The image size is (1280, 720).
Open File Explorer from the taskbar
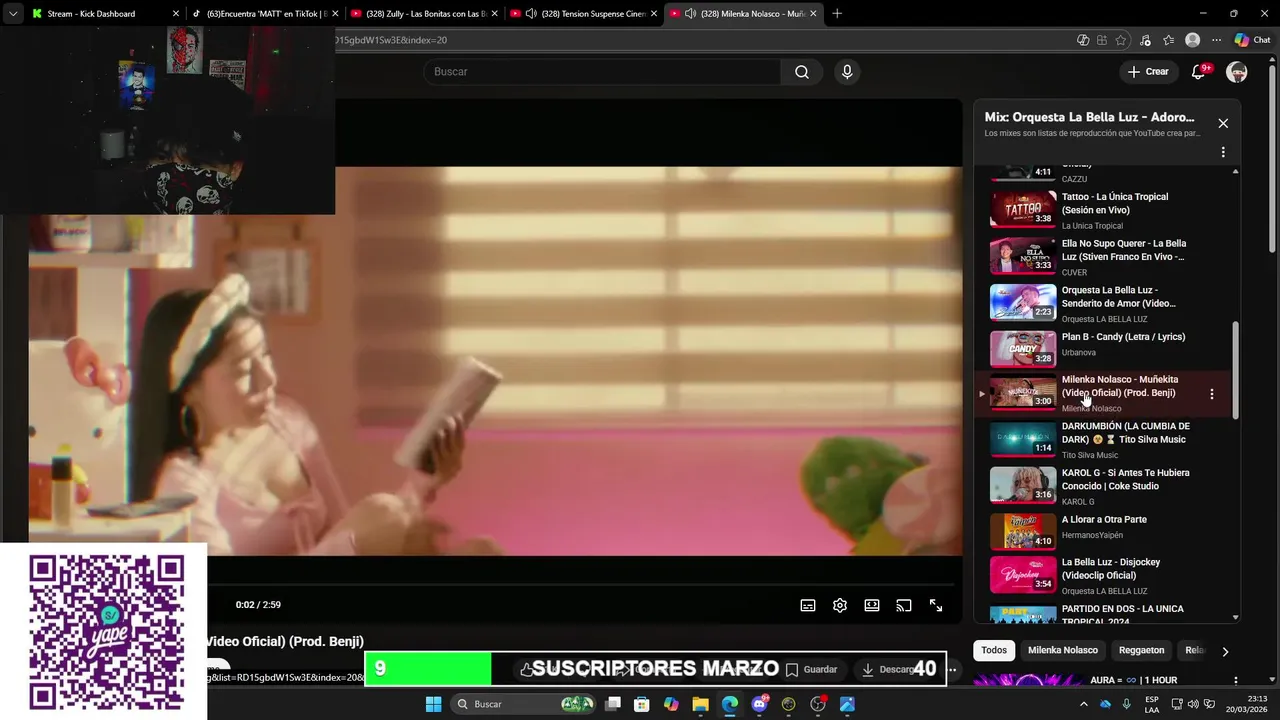700,704
